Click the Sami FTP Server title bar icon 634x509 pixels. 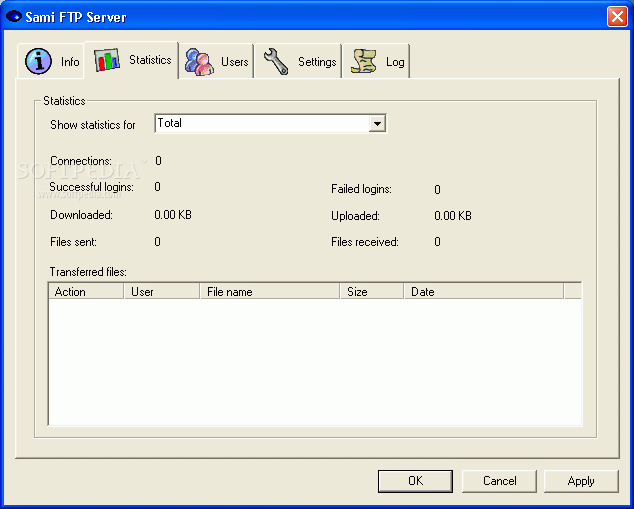[x=13, y=17]
